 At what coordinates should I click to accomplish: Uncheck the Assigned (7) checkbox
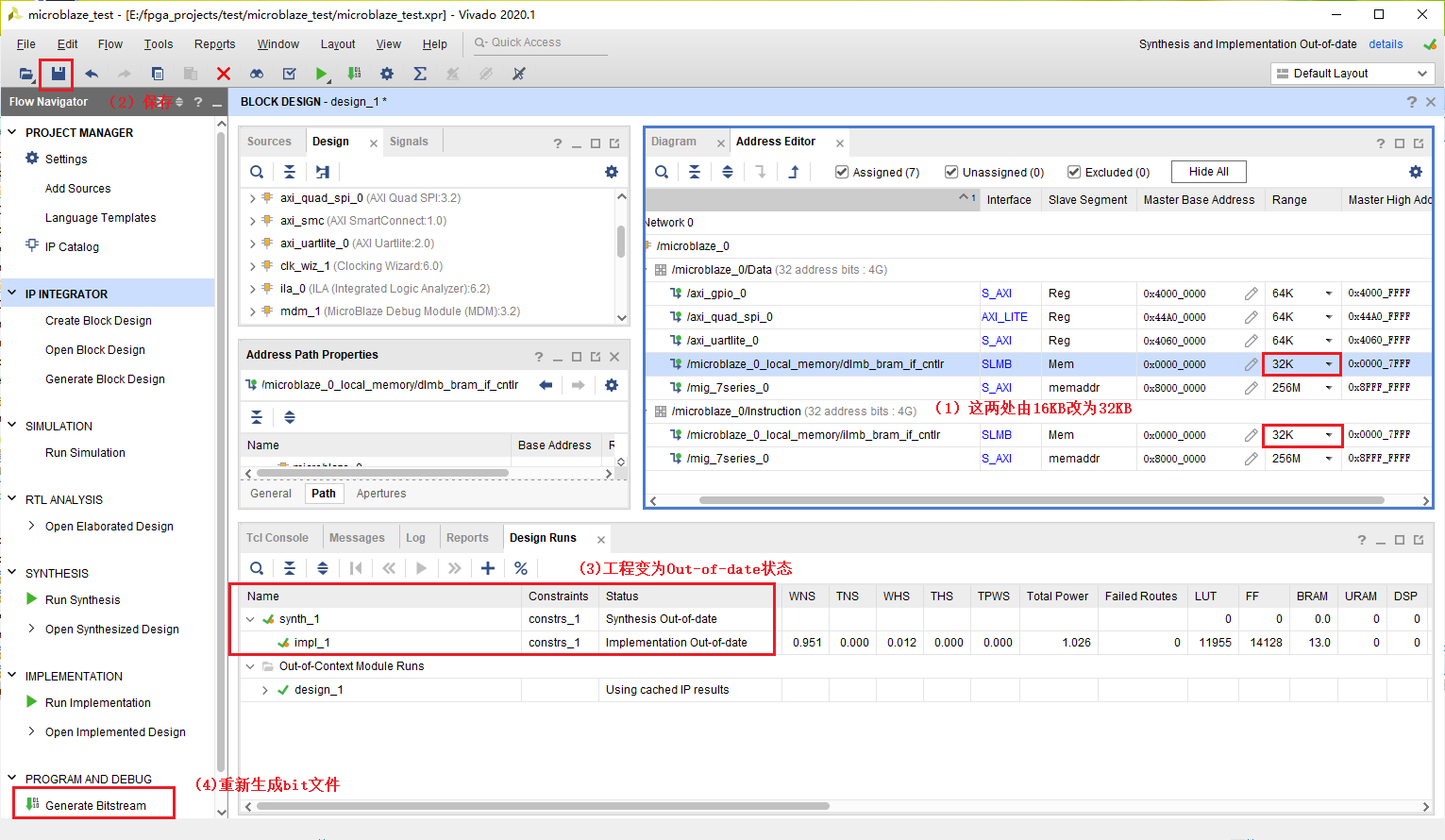841,172
